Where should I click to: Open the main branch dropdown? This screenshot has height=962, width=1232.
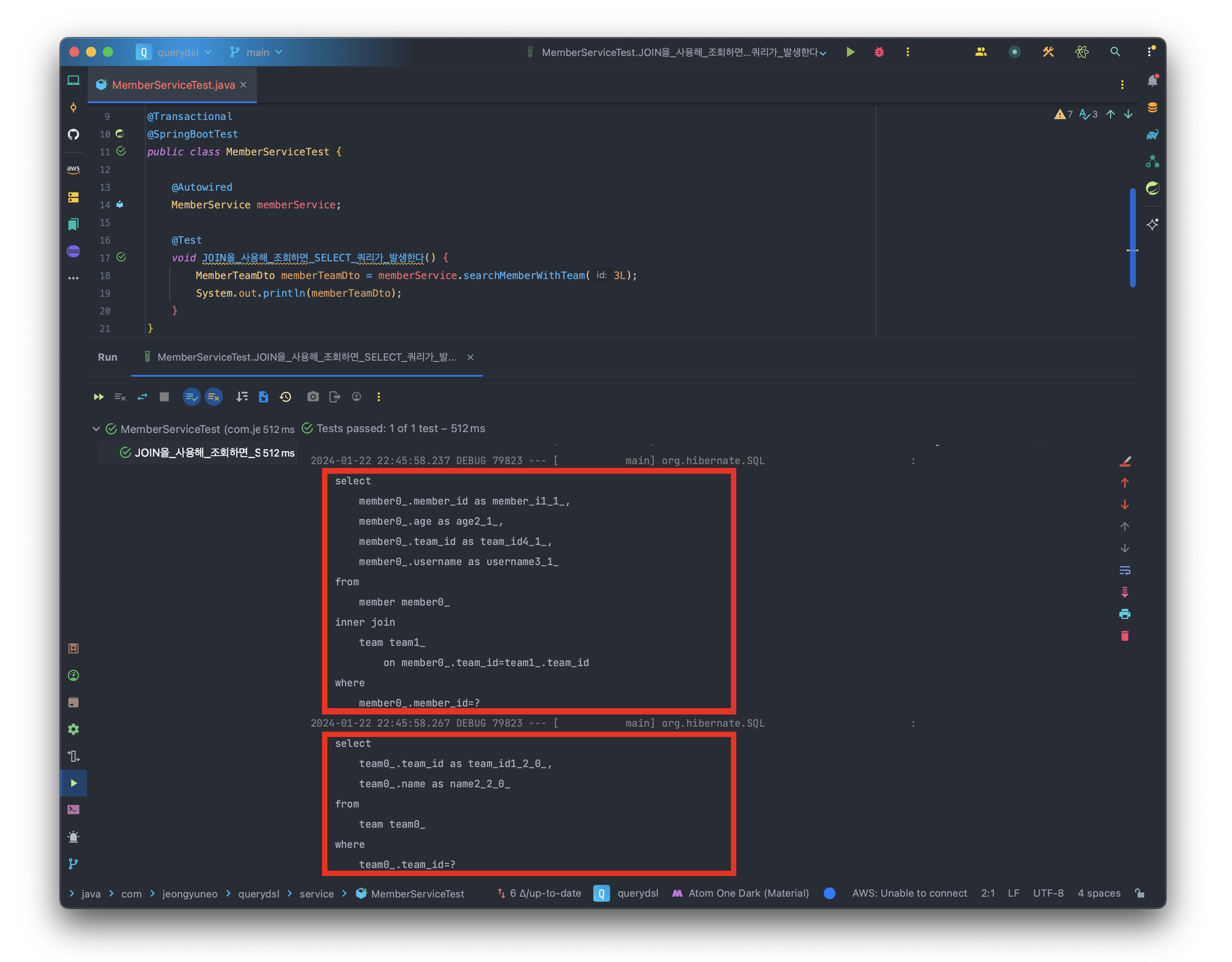pos(257,52)
